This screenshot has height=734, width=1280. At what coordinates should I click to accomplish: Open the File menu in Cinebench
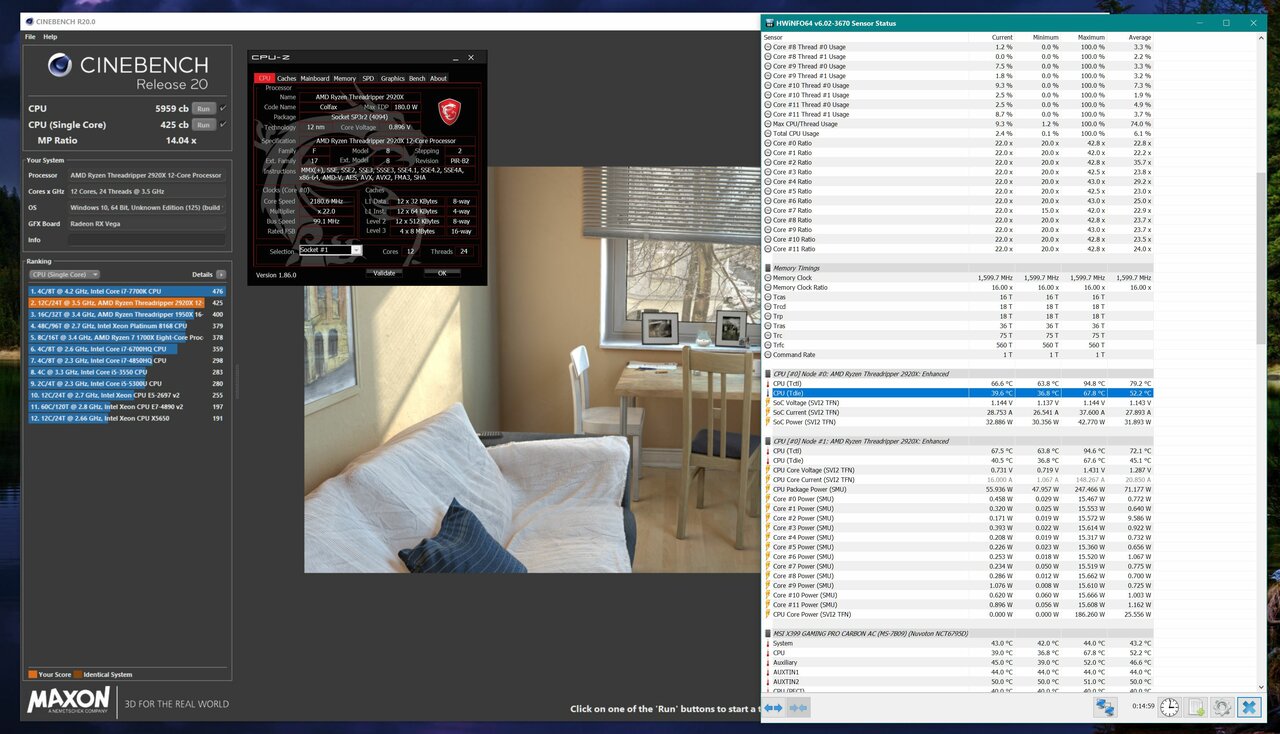[x=31, y=37]
